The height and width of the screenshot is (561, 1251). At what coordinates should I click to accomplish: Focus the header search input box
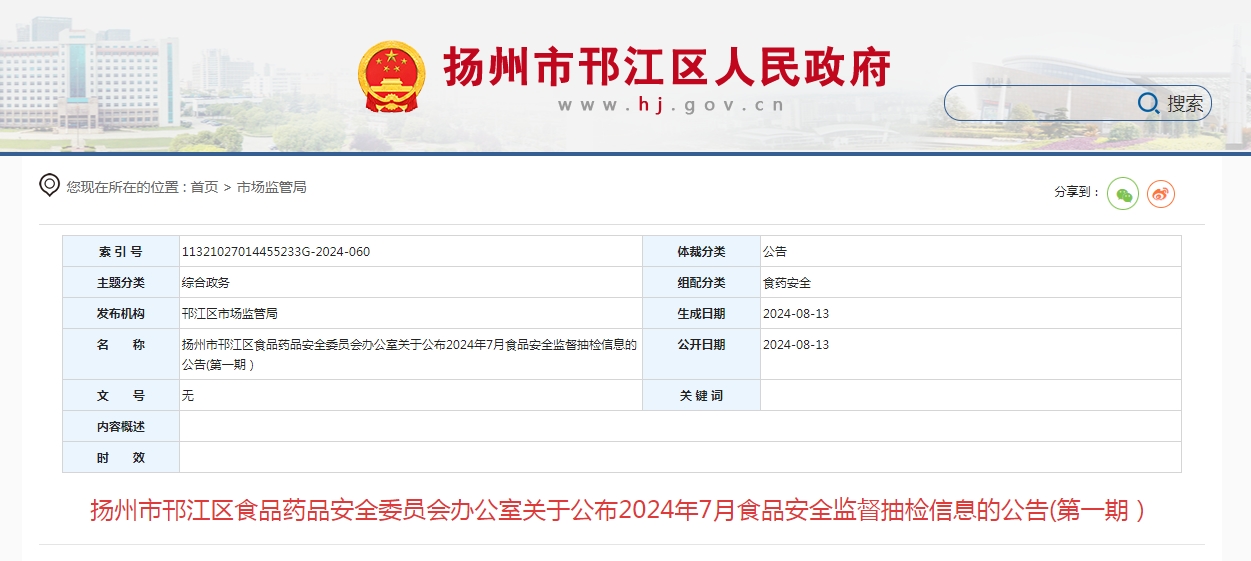1040,103
